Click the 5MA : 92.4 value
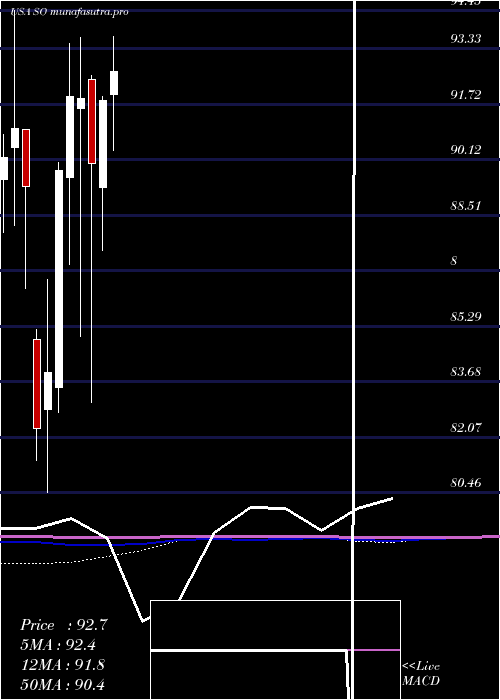This screenshot has width=500, height=700. pos(58,645)
